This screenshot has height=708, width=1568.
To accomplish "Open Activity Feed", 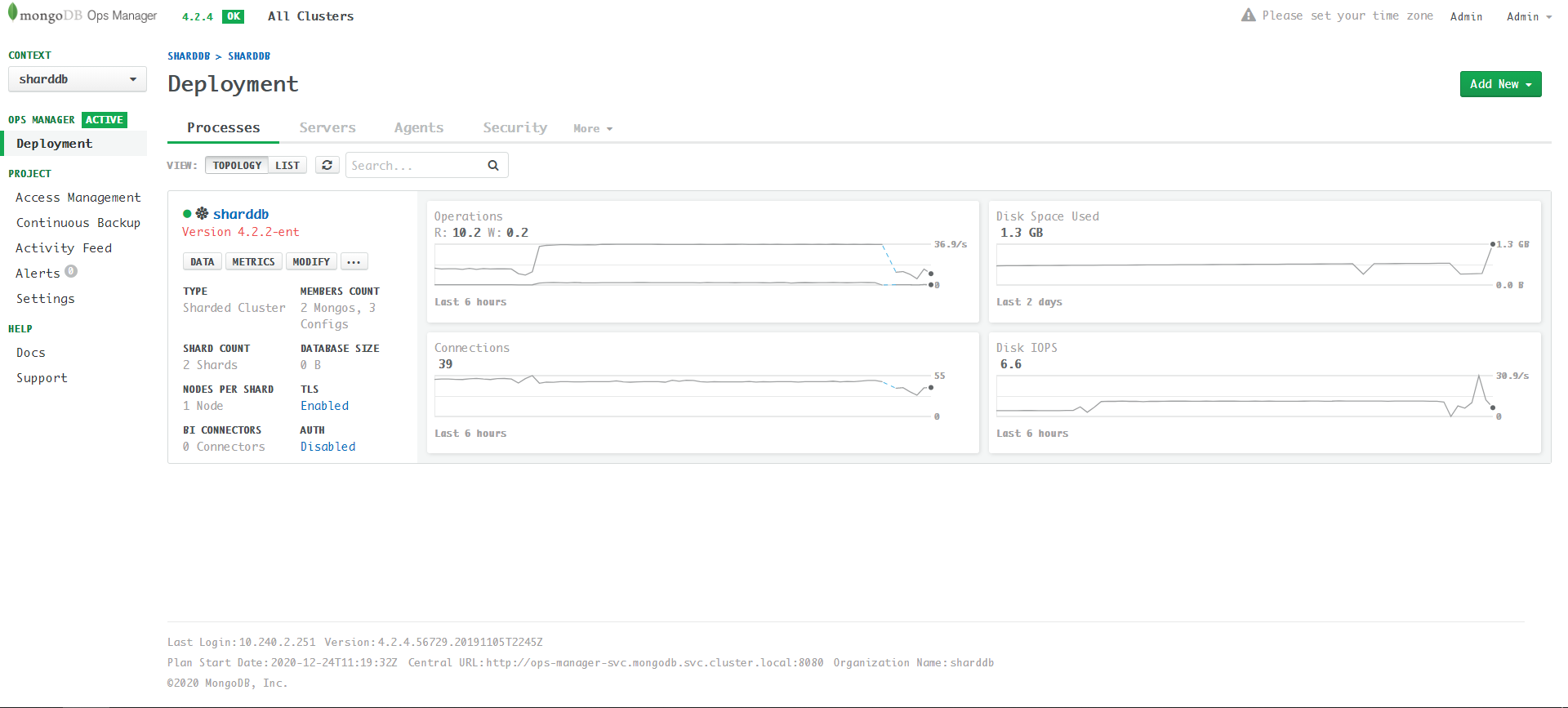I will tap(64, 248).
